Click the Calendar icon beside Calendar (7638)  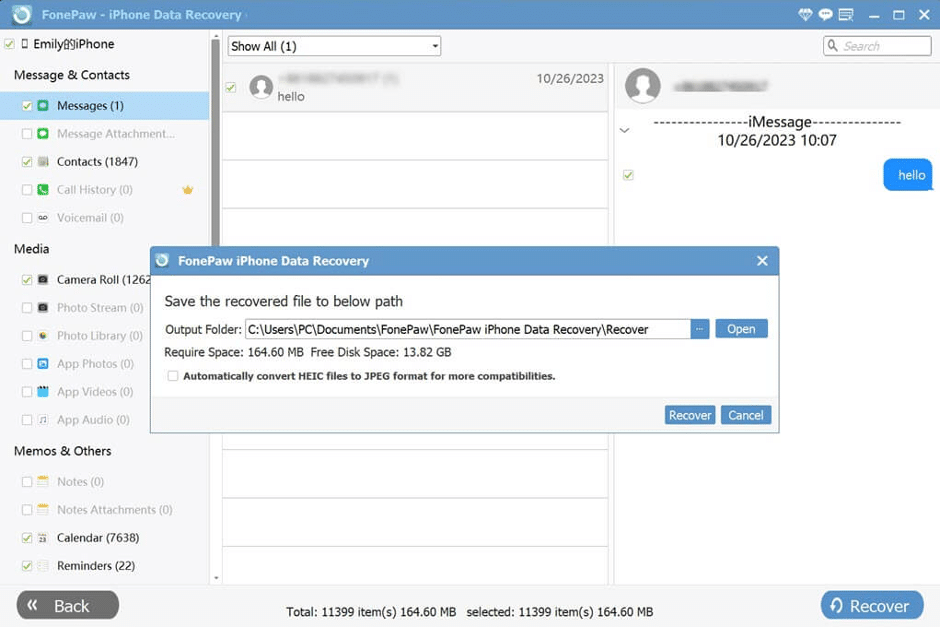pos(41,537)
